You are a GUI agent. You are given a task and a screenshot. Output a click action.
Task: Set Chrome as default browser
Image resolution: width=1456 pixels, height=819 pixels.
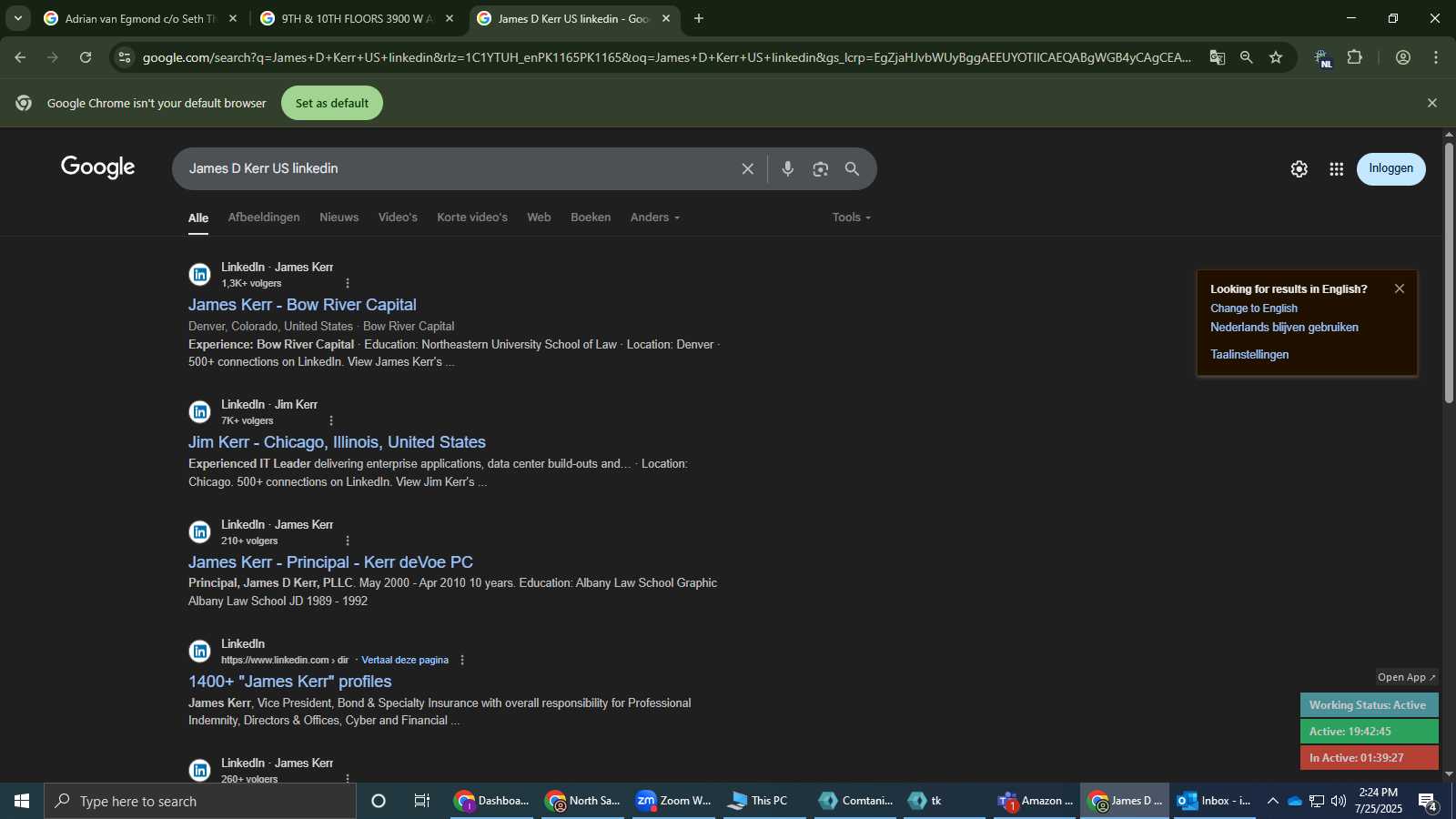pyautogui.click(x=332, y=103)
